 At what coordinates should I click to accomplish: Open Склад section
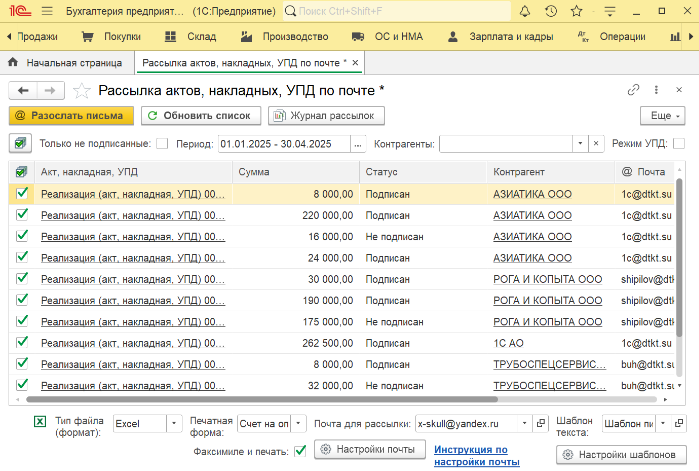(x=190, y=37)
